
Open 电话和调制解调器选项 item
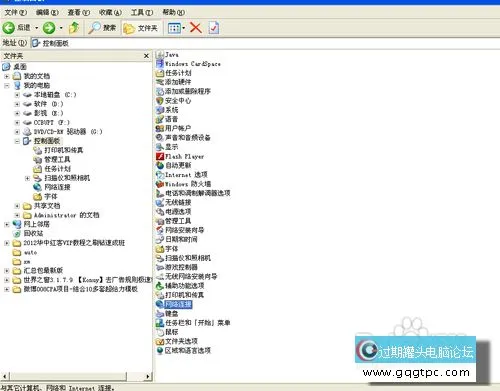click(x=193, y=193)
